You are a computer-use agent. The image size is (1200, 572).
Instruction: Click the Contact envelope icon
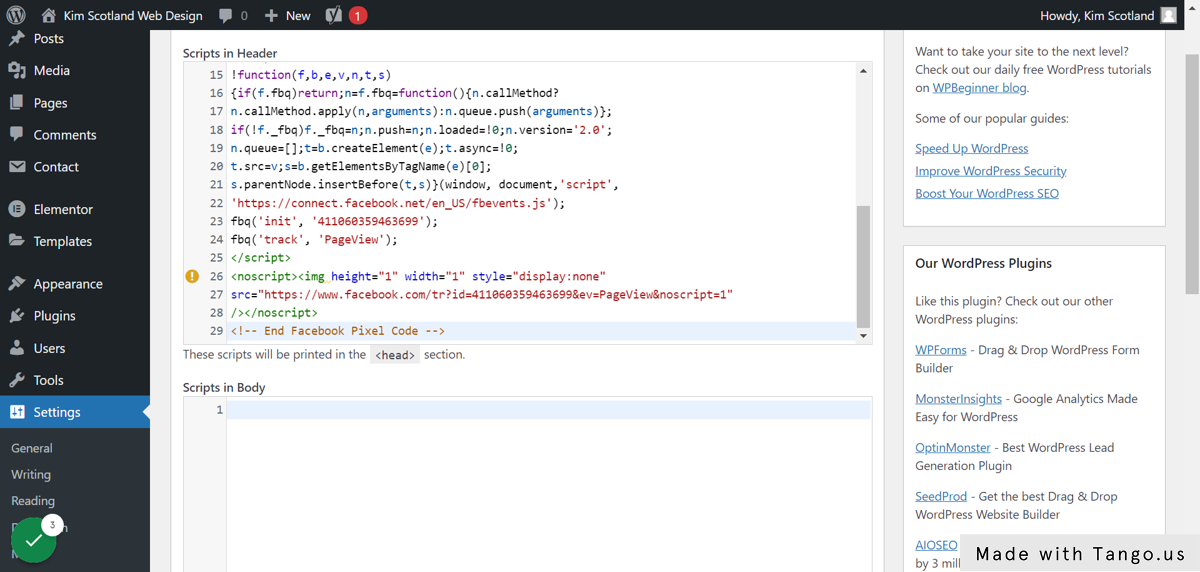point(17,167)
